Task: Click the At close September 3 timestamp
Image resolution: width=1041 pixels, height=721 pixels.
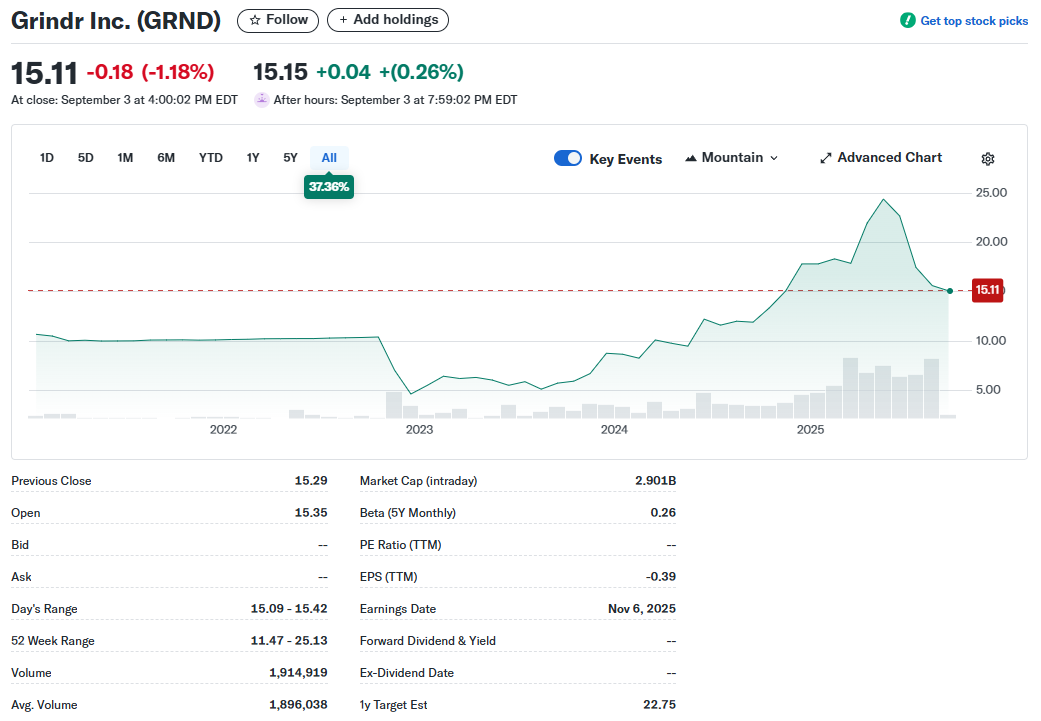Action: pyautogui.click(x=124, y=100)
